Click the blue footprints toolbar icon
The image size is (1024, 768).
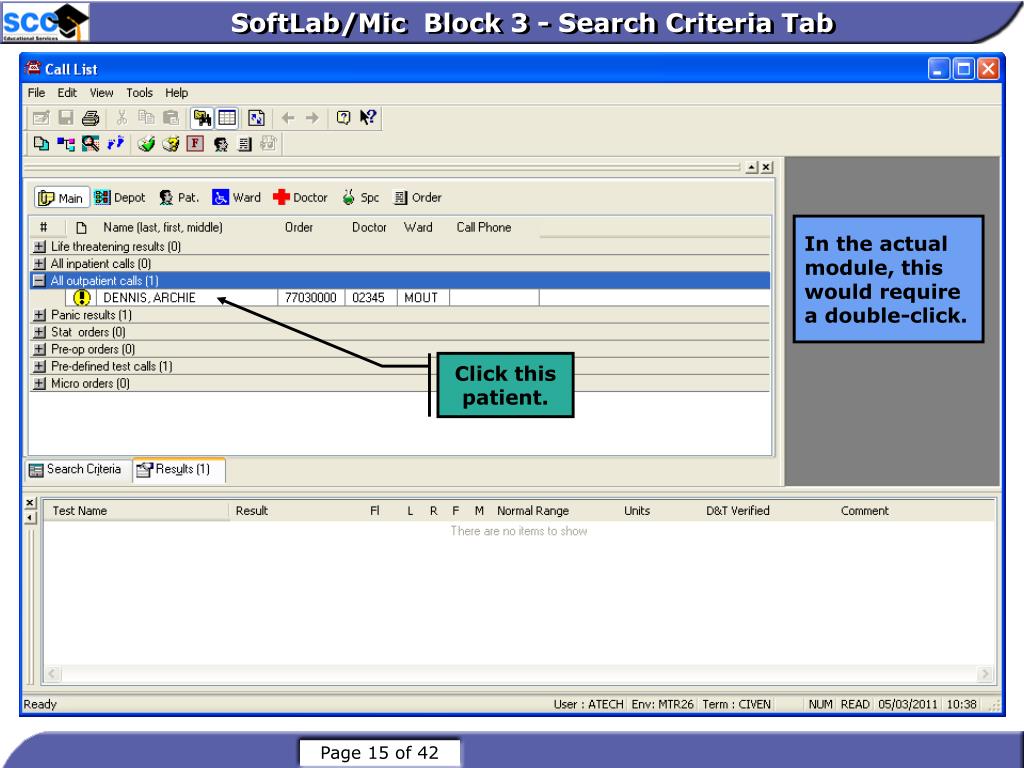(115, 144)
